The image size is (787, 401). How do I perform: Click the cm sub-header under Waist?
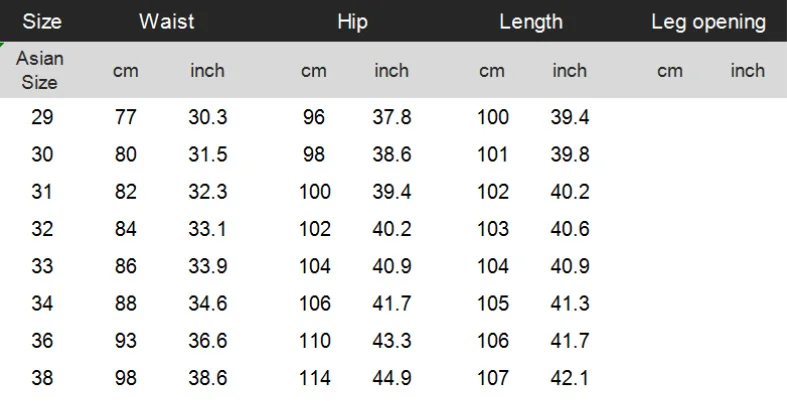click(124, 70)
